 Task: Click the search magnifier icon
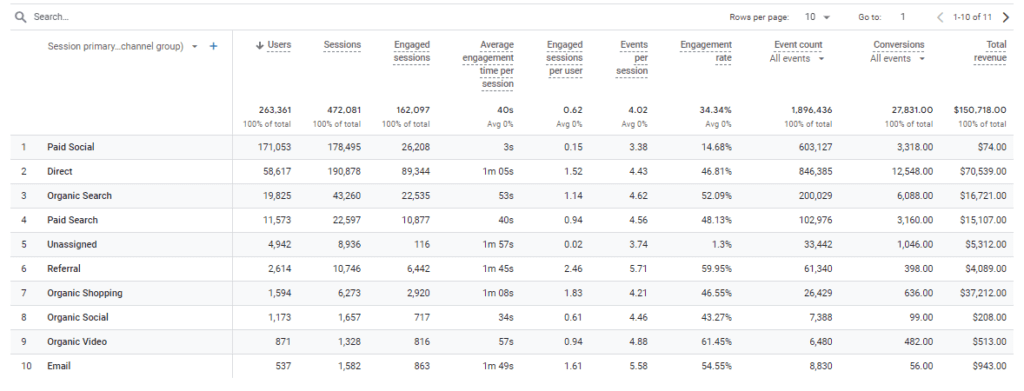(21, 17)
